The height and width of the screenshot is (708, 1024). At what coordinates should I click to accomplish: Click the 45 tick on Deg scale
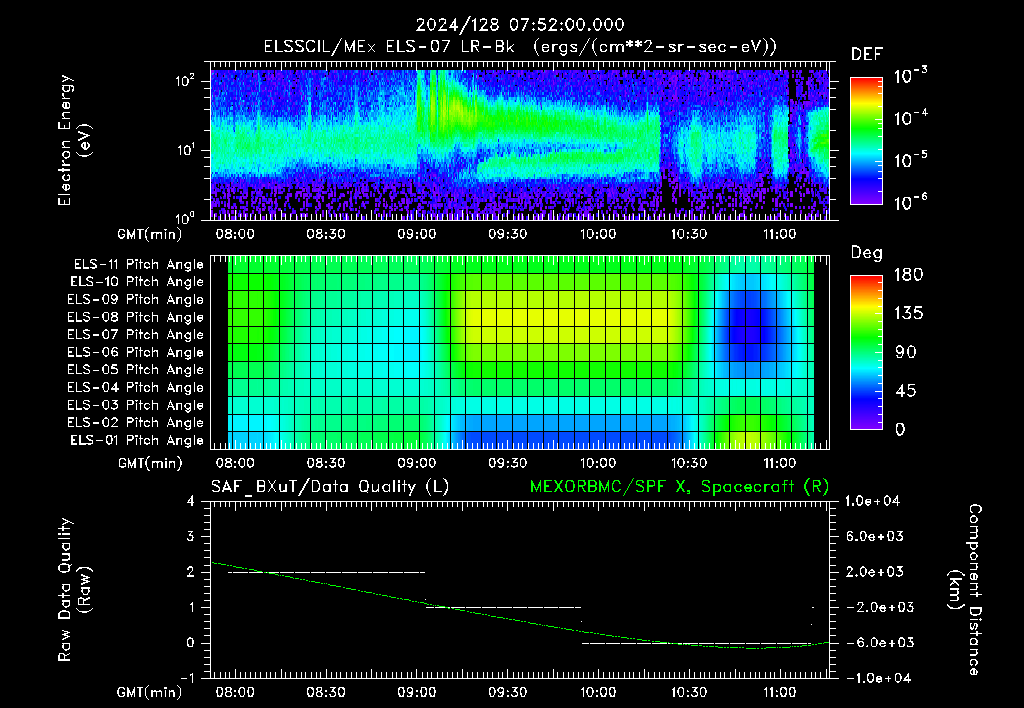click(905, 391)
